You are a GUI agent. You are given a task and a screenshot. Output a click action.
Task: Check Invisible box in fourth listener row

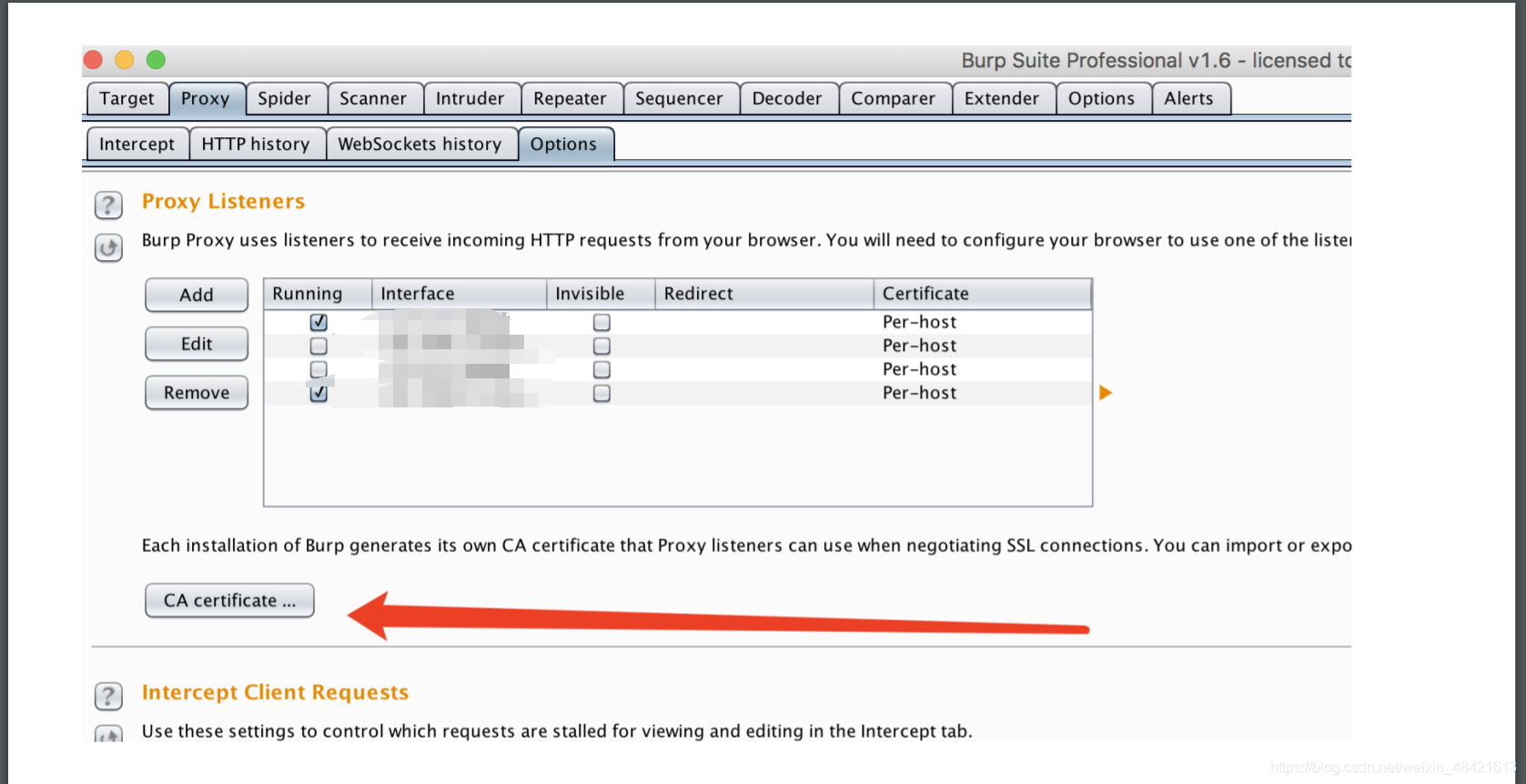[601, 393]
